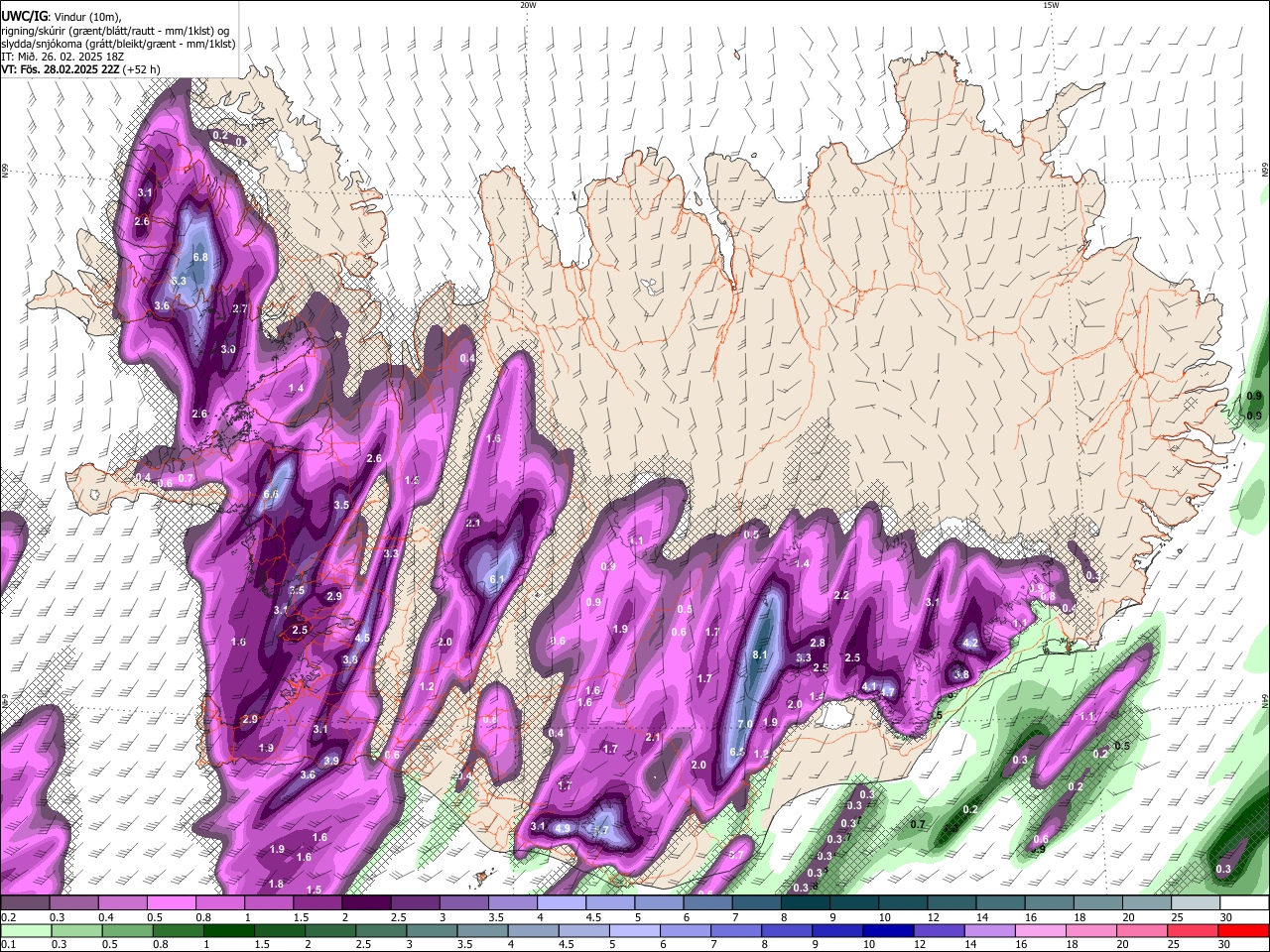Click the 3.0 value in the northwest
This screenshot has width=1270, height=952.
228,349
